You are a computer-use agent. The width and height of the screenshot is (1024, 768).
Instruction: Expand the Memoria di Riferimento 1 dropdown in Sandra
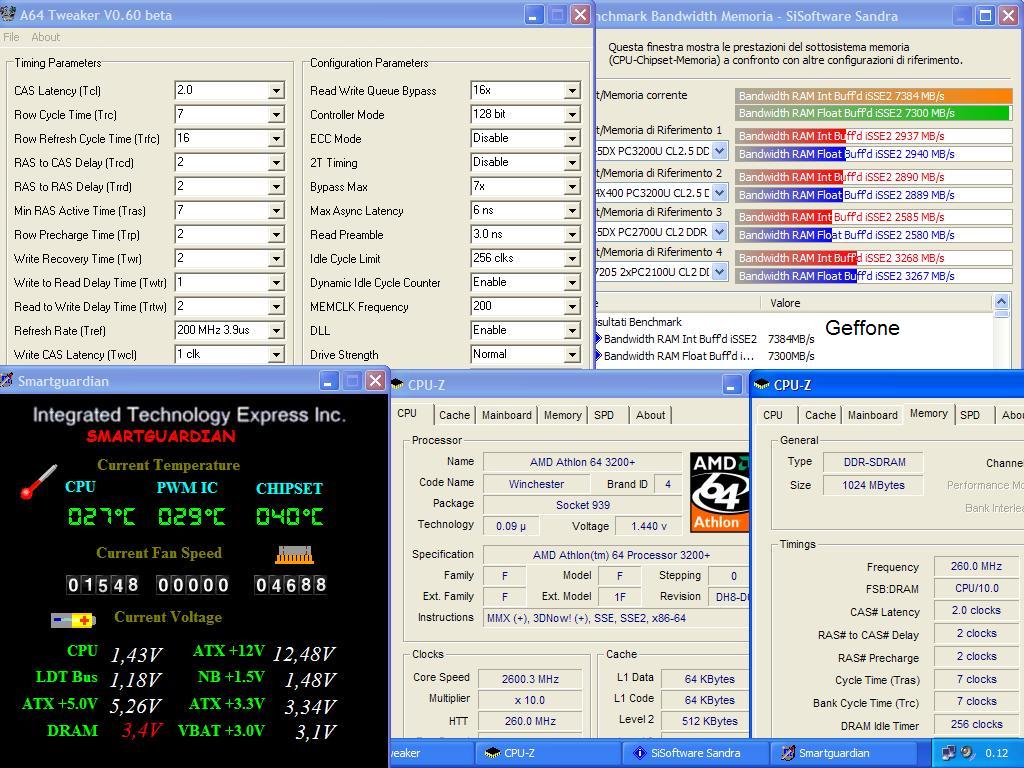click(x=719, y=152)
